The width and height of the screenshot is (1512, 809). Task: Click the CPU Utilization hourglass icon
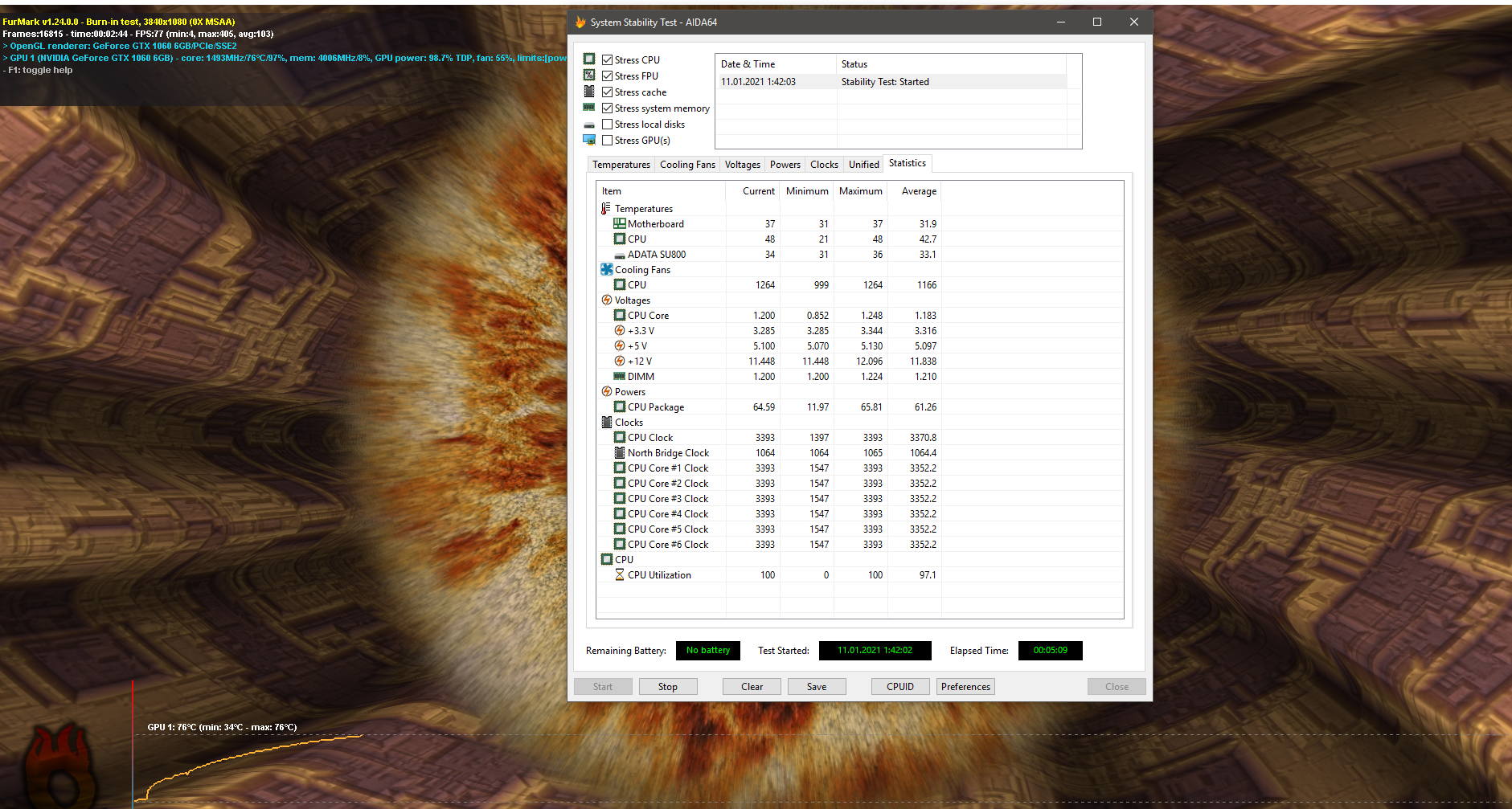[x=620, y=574]
